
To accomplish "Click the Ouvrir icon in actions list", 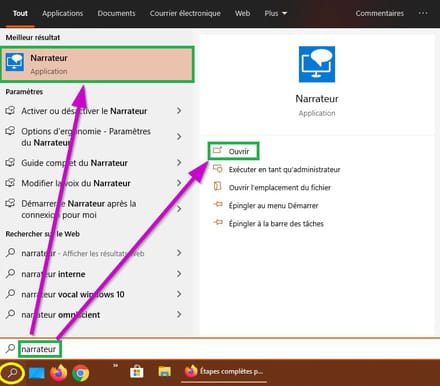I will 218,150.
